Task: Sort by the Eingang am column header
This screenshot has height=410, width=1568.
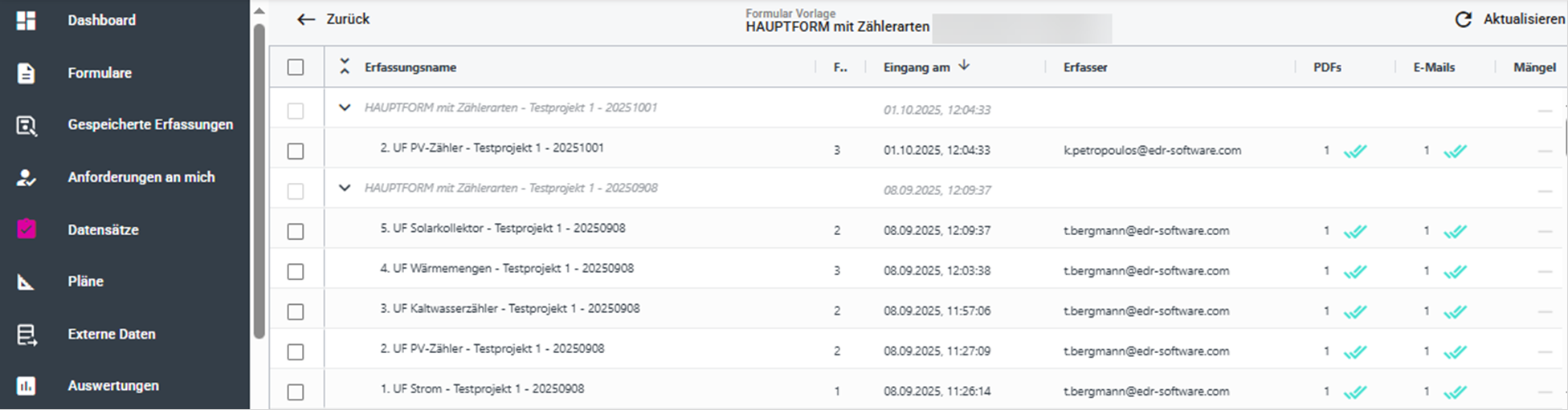Action: point(917,67)
